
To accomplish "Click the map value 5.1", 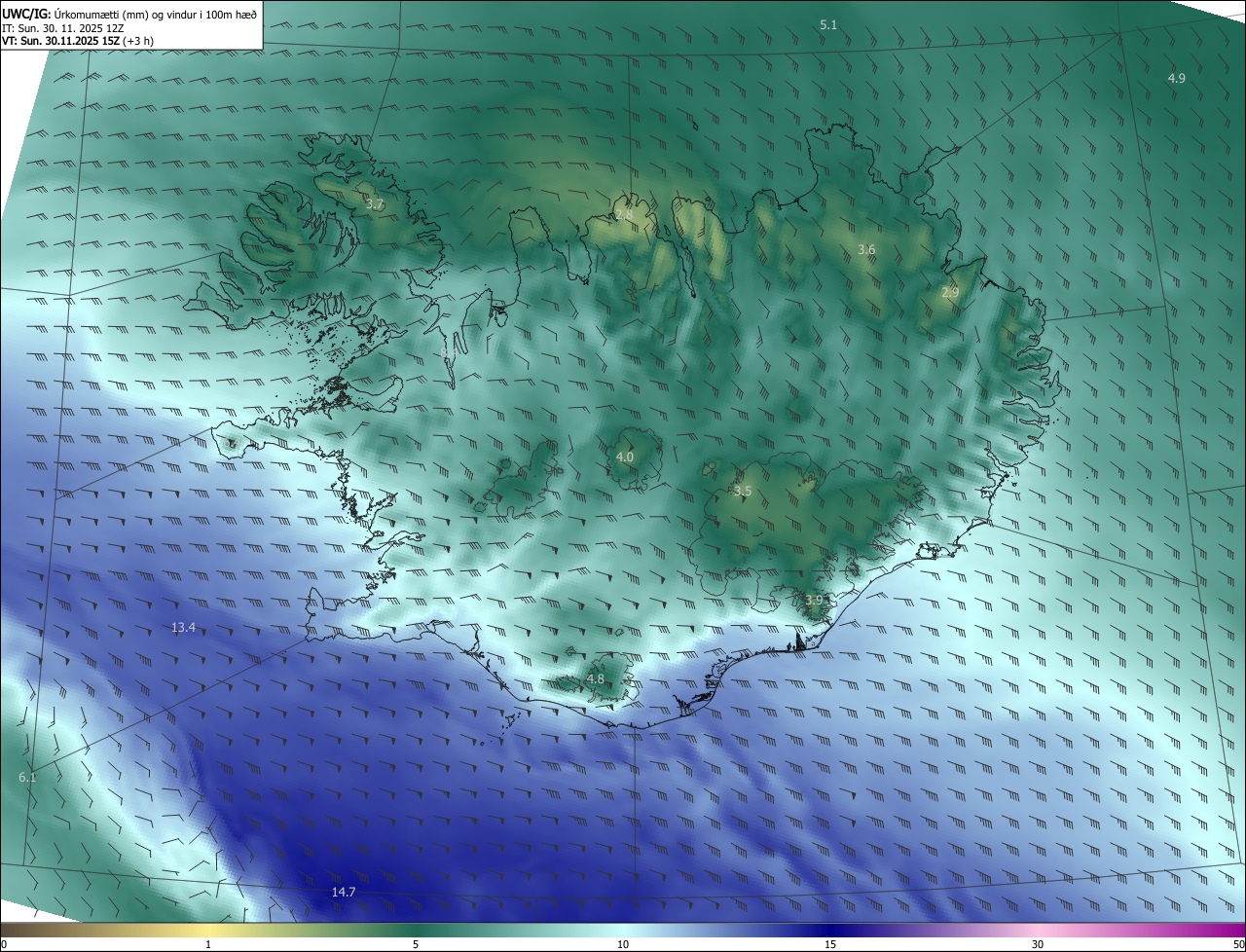I will 828,24.
